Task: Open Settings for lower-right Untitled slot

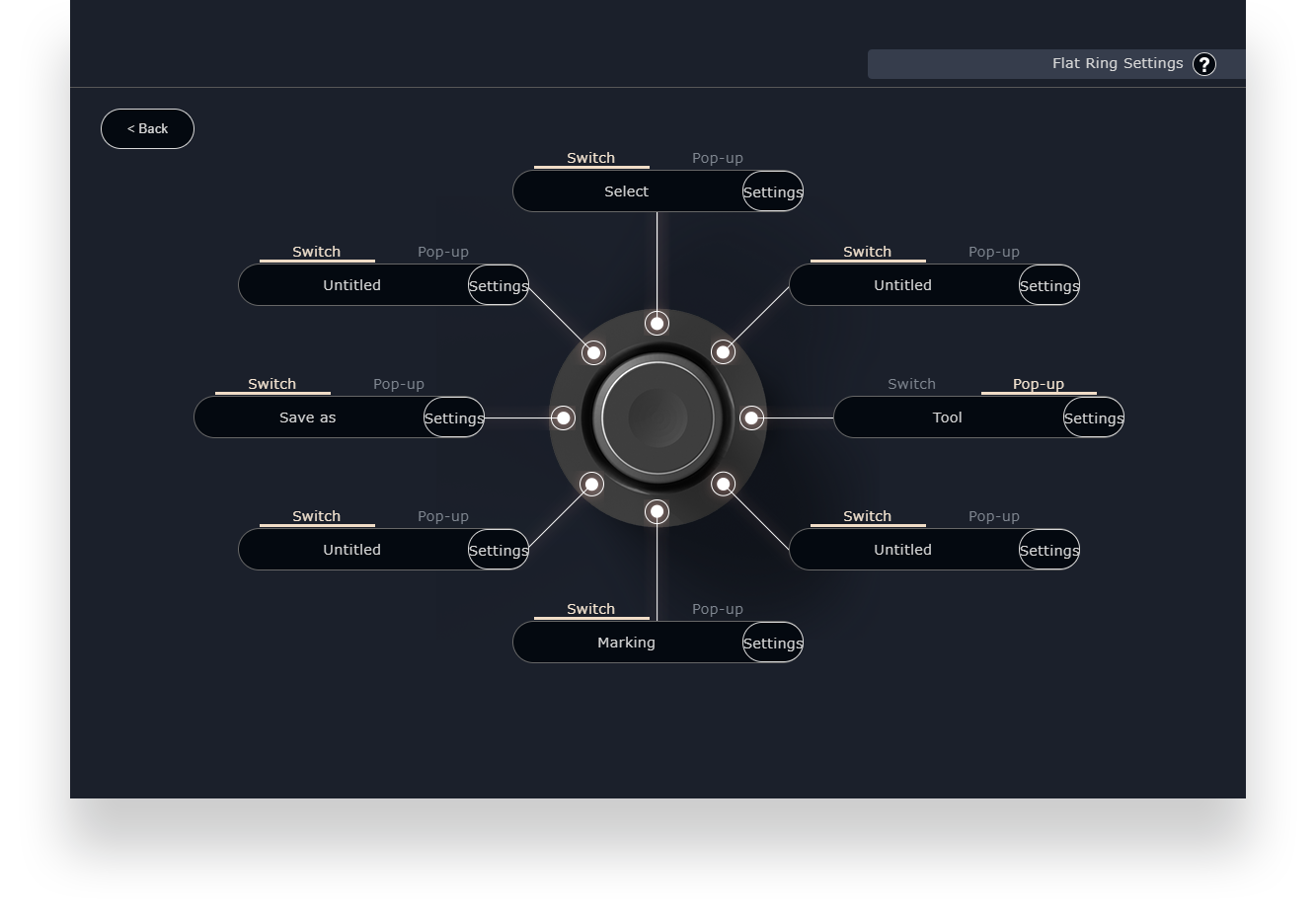Action: [1049, 550]
